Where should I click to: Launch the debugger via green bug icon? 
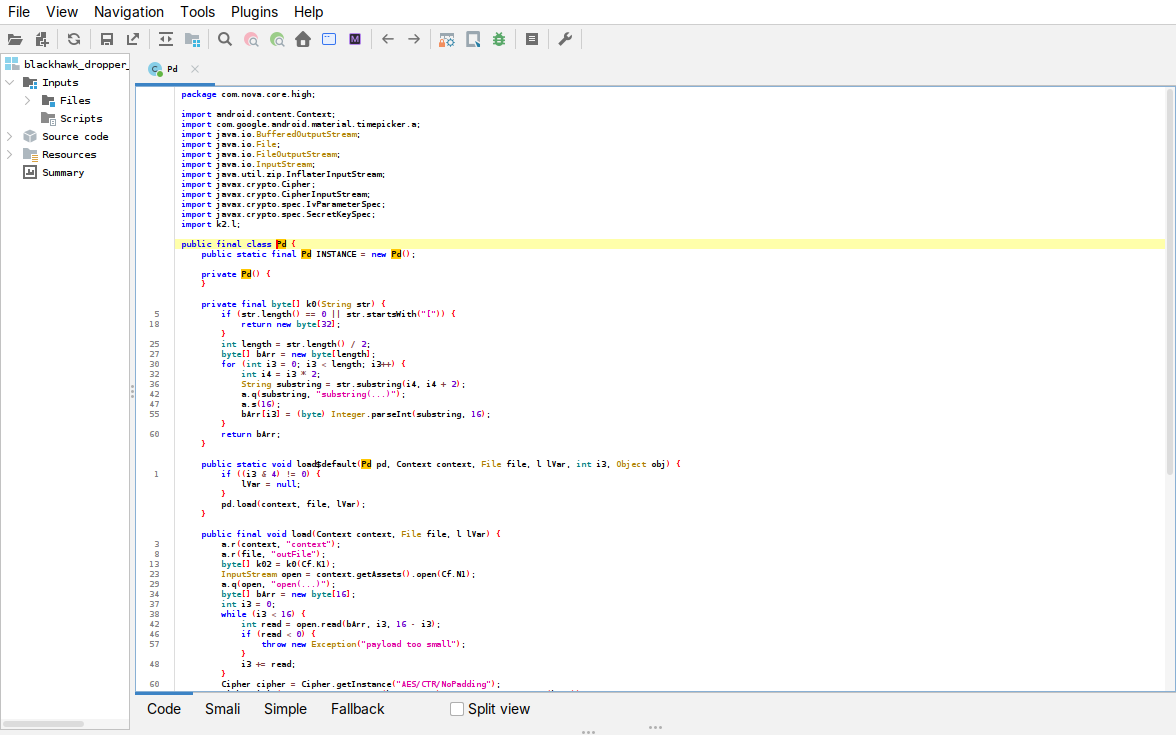[x=499, y=40]
